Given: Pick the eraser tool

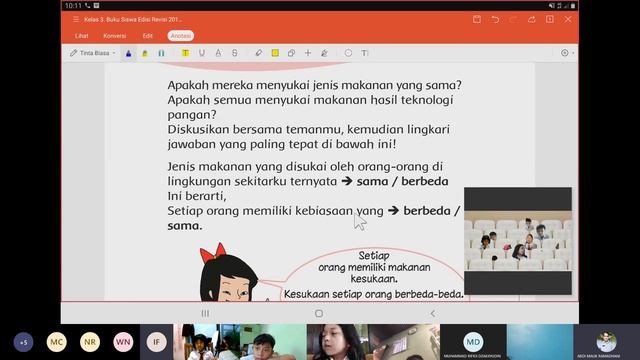Looking at the screenshot, I should pos(259,53).
